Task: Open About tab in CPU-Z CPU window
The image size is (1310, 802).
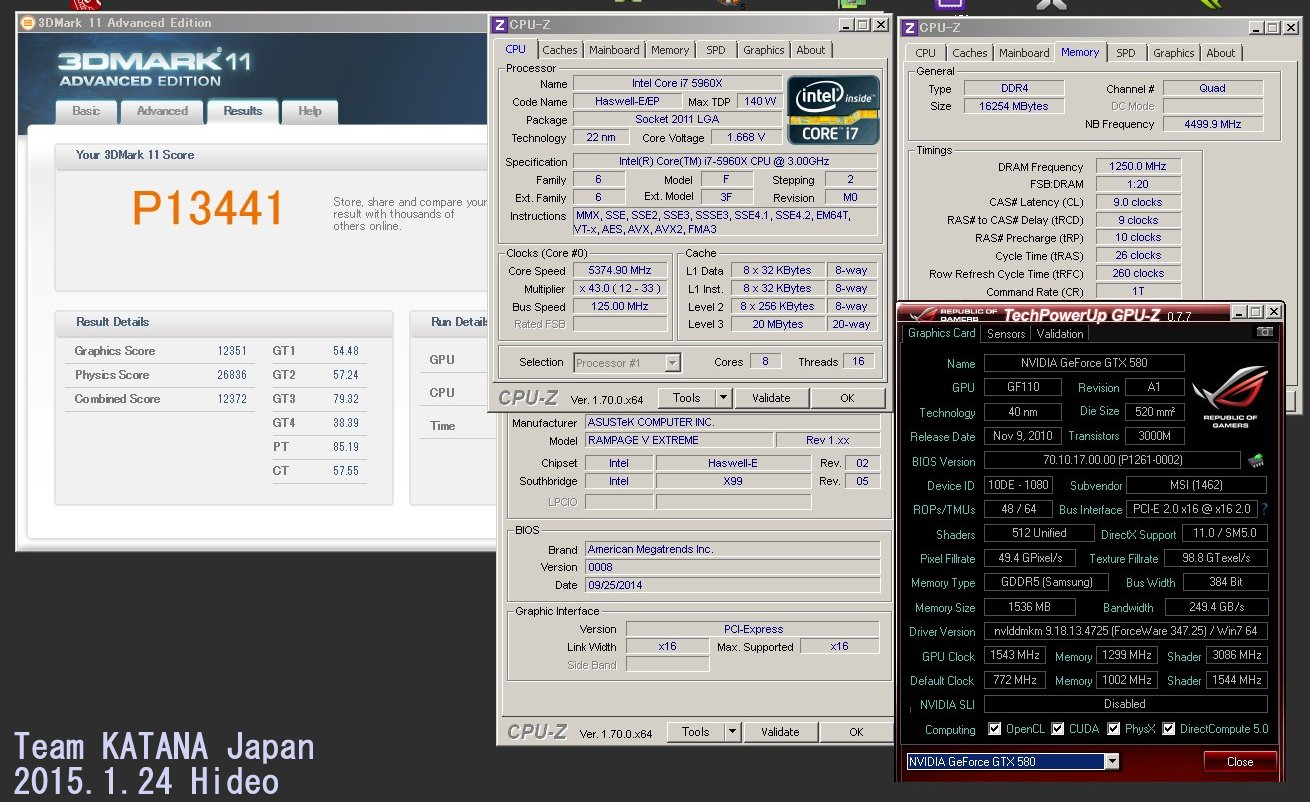Action: coord(811,50)
